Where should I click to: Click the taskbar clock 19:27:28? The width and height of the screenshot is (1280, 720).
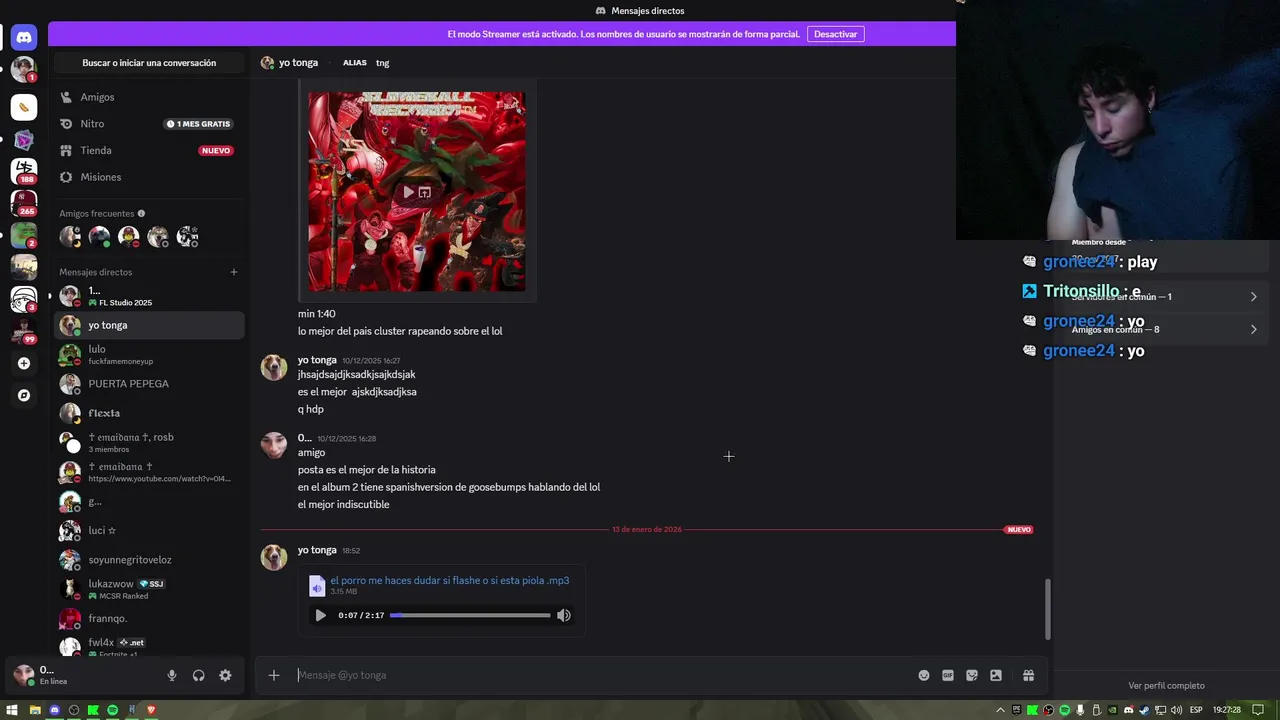pos(1226,710)
